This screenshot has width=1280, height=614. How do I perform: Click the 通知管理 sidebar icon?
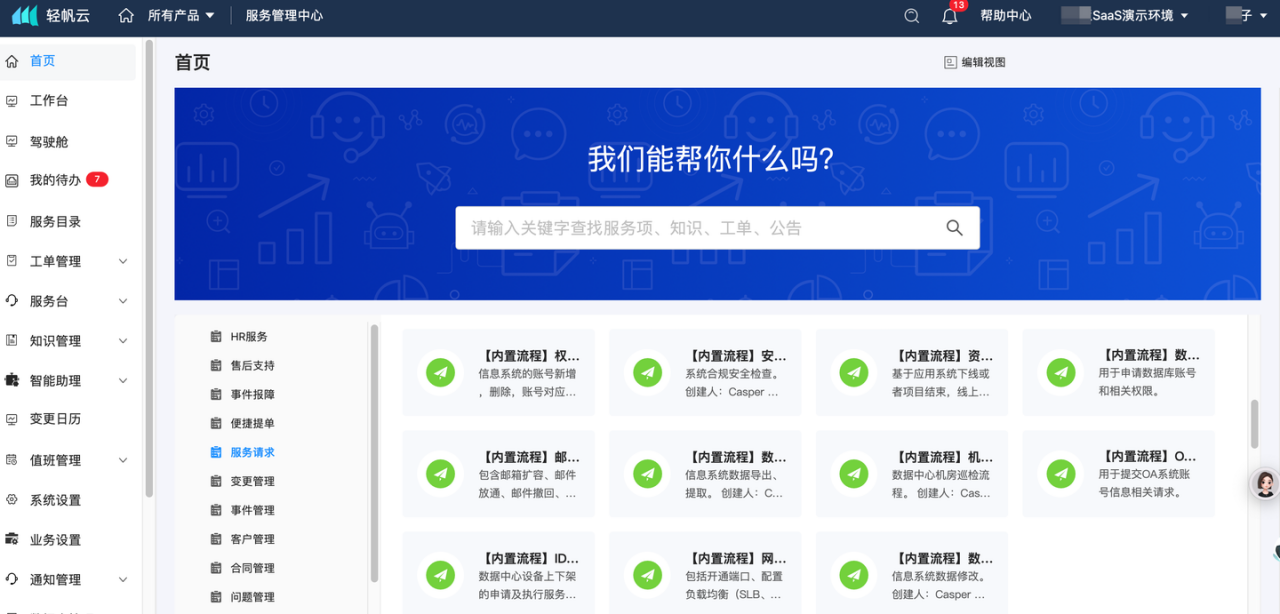coord(12,579)
